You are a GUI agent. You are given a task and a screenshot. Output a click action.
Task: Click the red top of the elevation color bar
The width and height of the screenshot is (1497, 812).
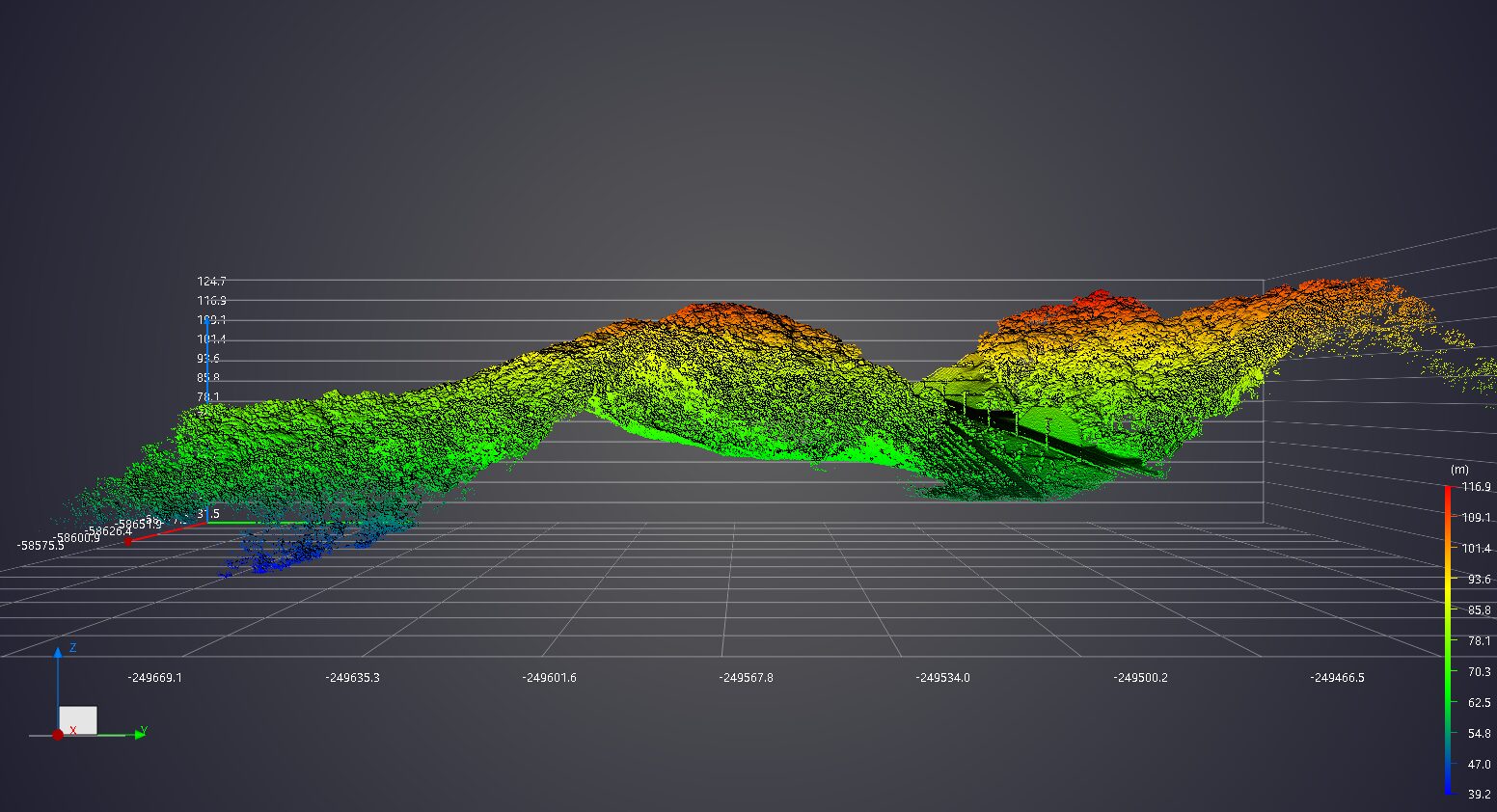tap(1448, 490)
